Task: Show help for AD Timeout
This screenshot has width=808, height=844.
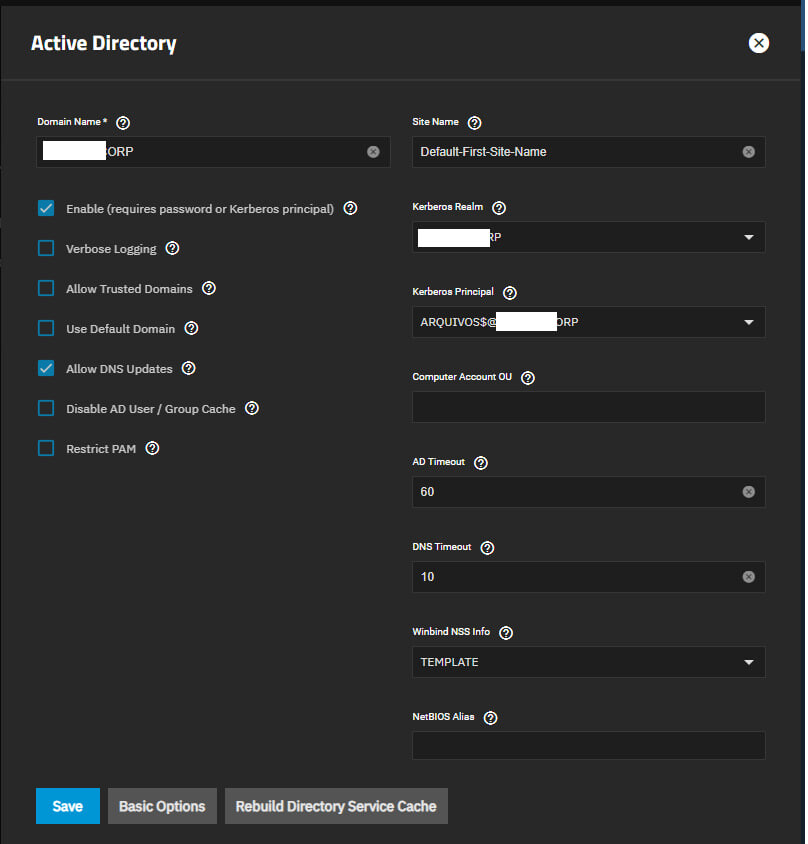Action: point(481,463)
